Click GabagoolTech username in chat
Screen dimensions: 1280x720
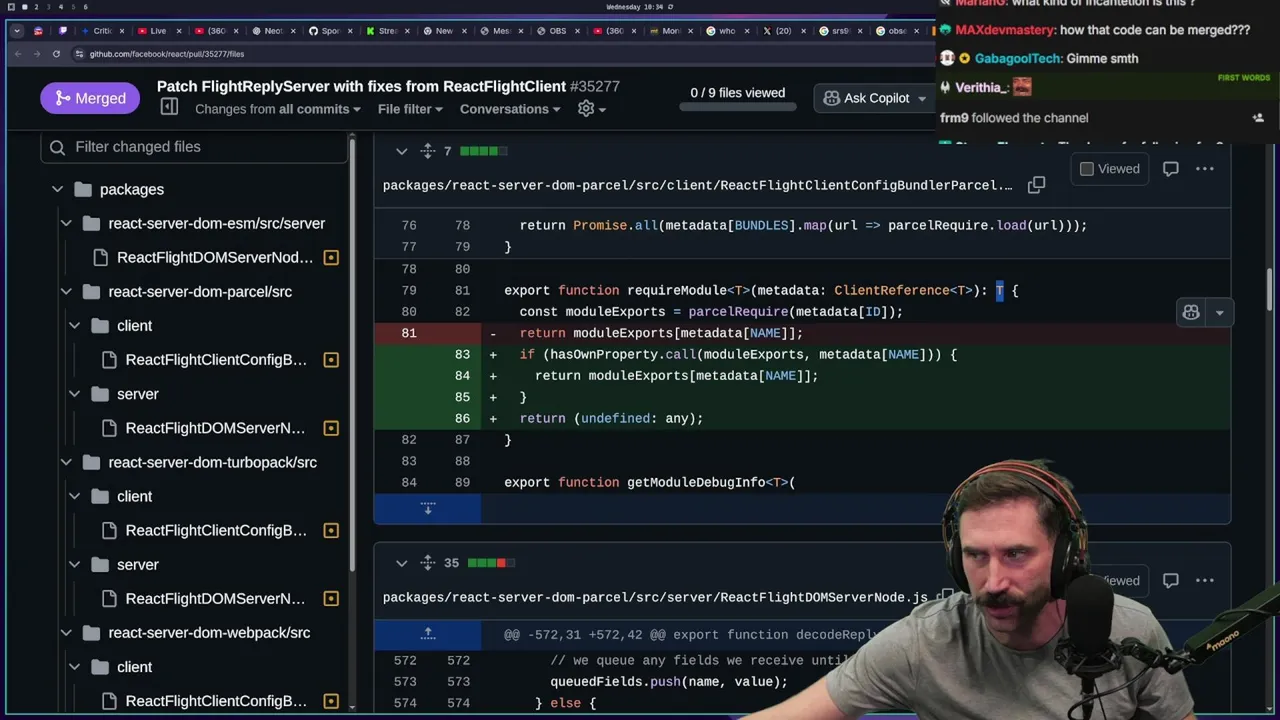point(1018,59)
